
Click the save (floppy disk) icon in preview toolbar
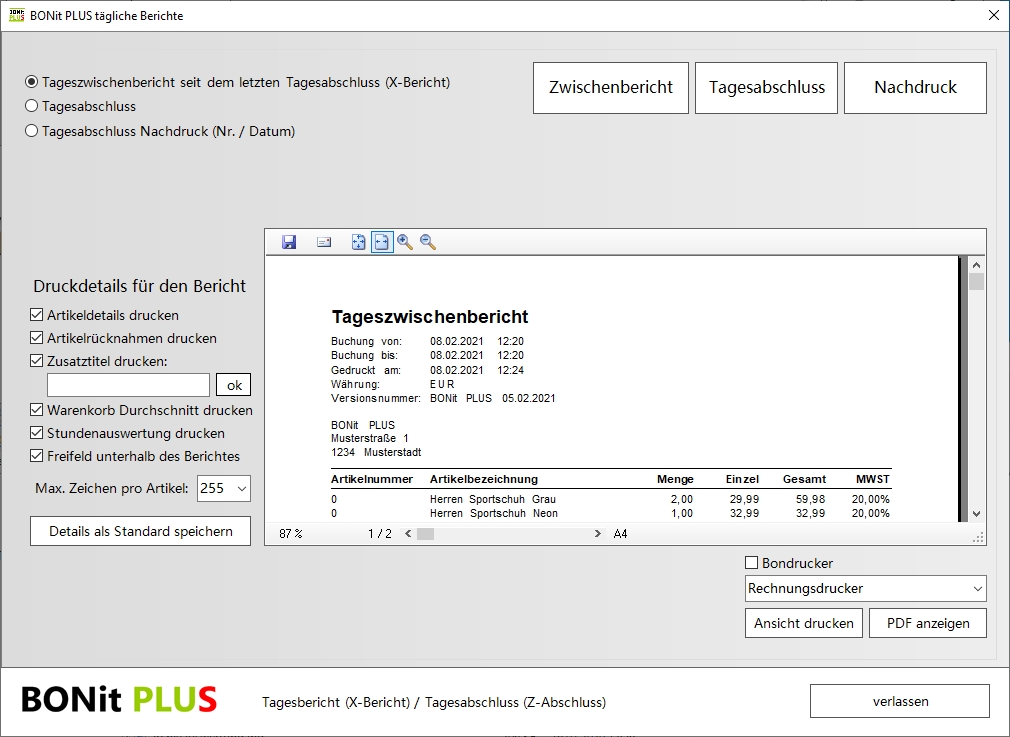(x=289, y=242)
